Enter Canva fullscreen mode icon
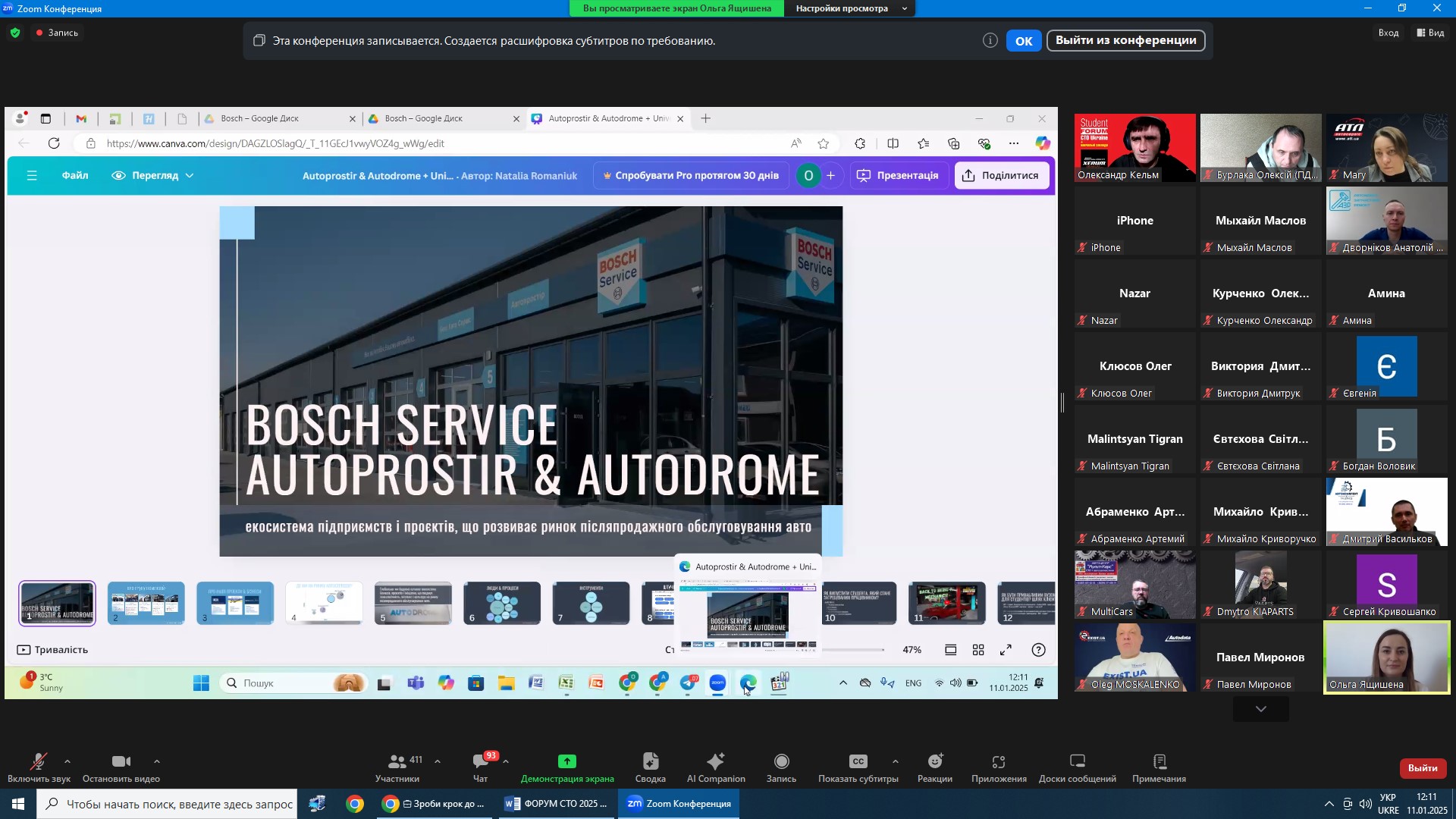 click(1006, 650)
